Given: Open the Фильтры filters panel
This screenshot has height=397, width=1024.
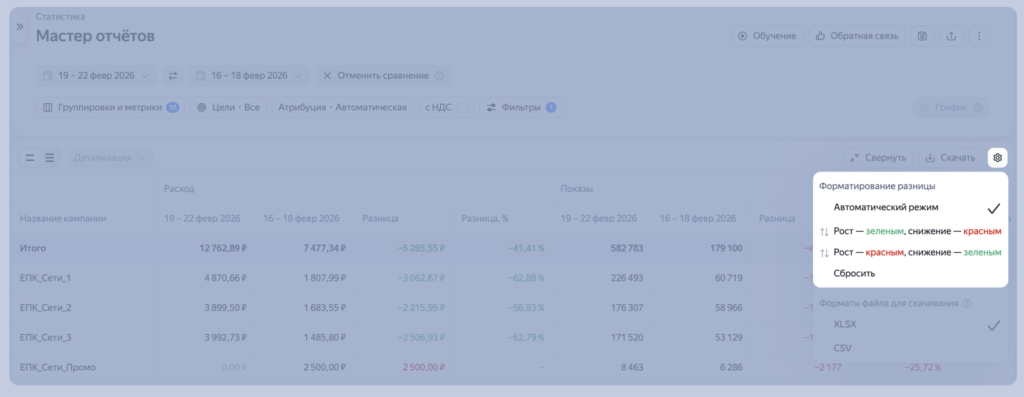Looking at the screenshot, I should (521, 108).
